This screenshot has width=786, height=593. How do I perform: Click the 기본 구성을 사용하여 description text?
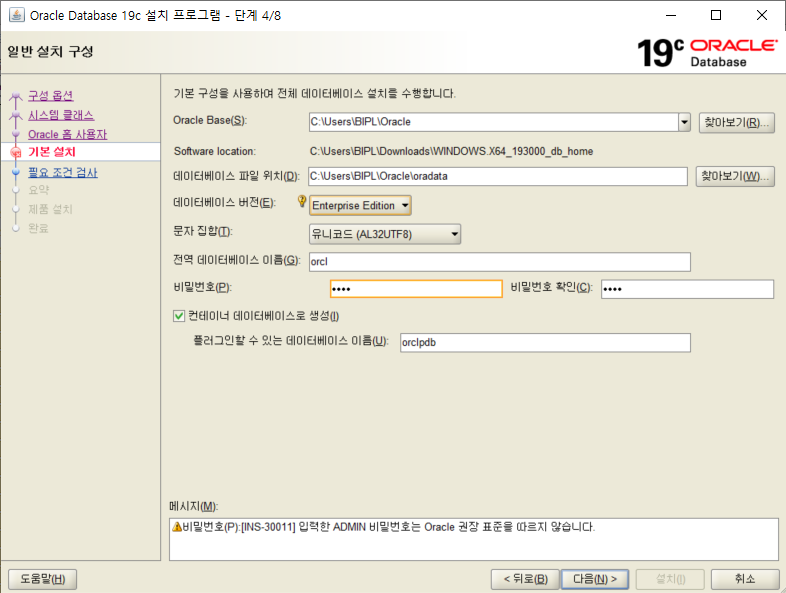pos(314,93)
